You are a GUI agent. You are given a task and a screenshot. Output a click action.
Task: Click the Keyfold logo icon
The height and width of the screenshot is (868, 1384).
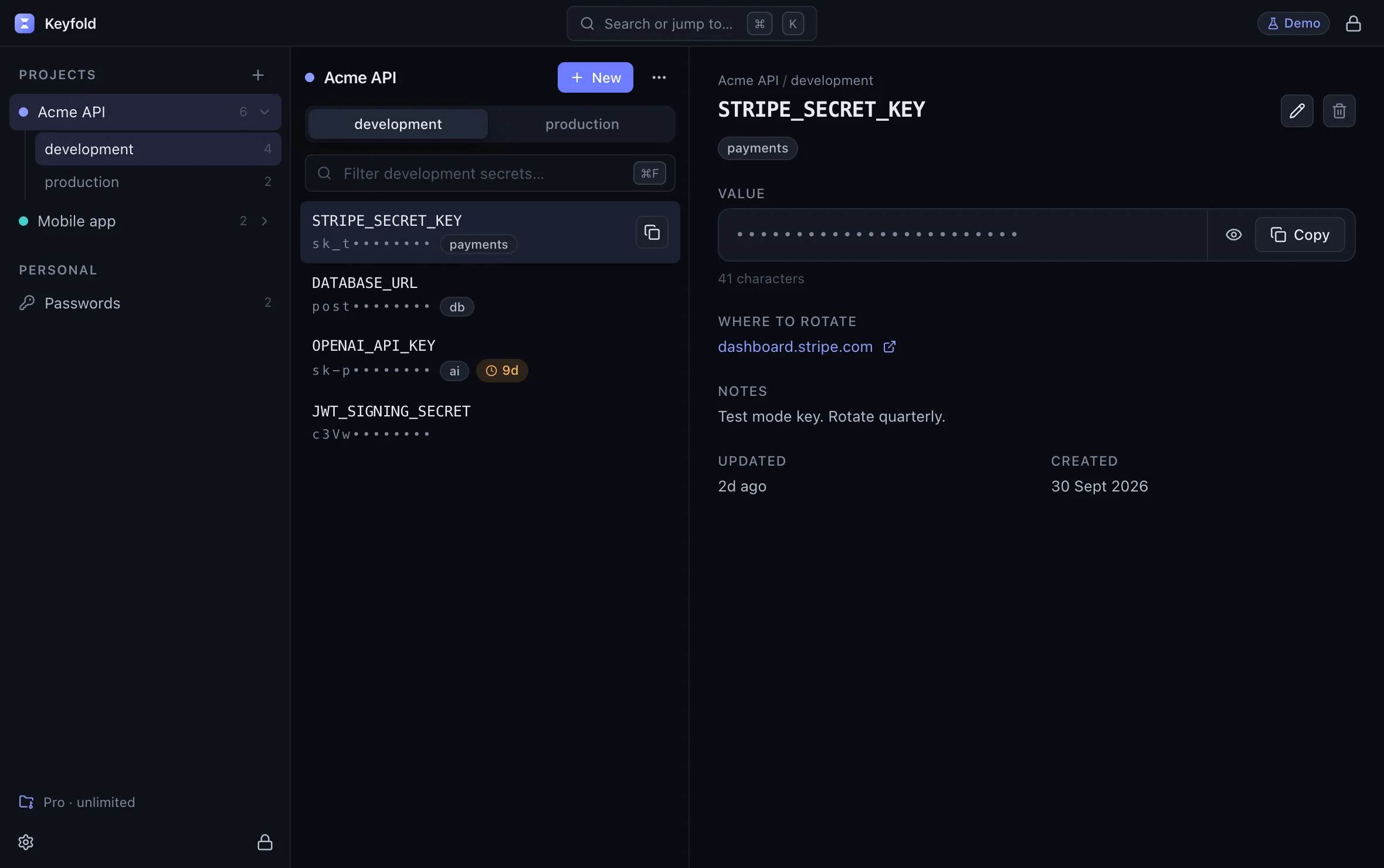coord(24,23)
